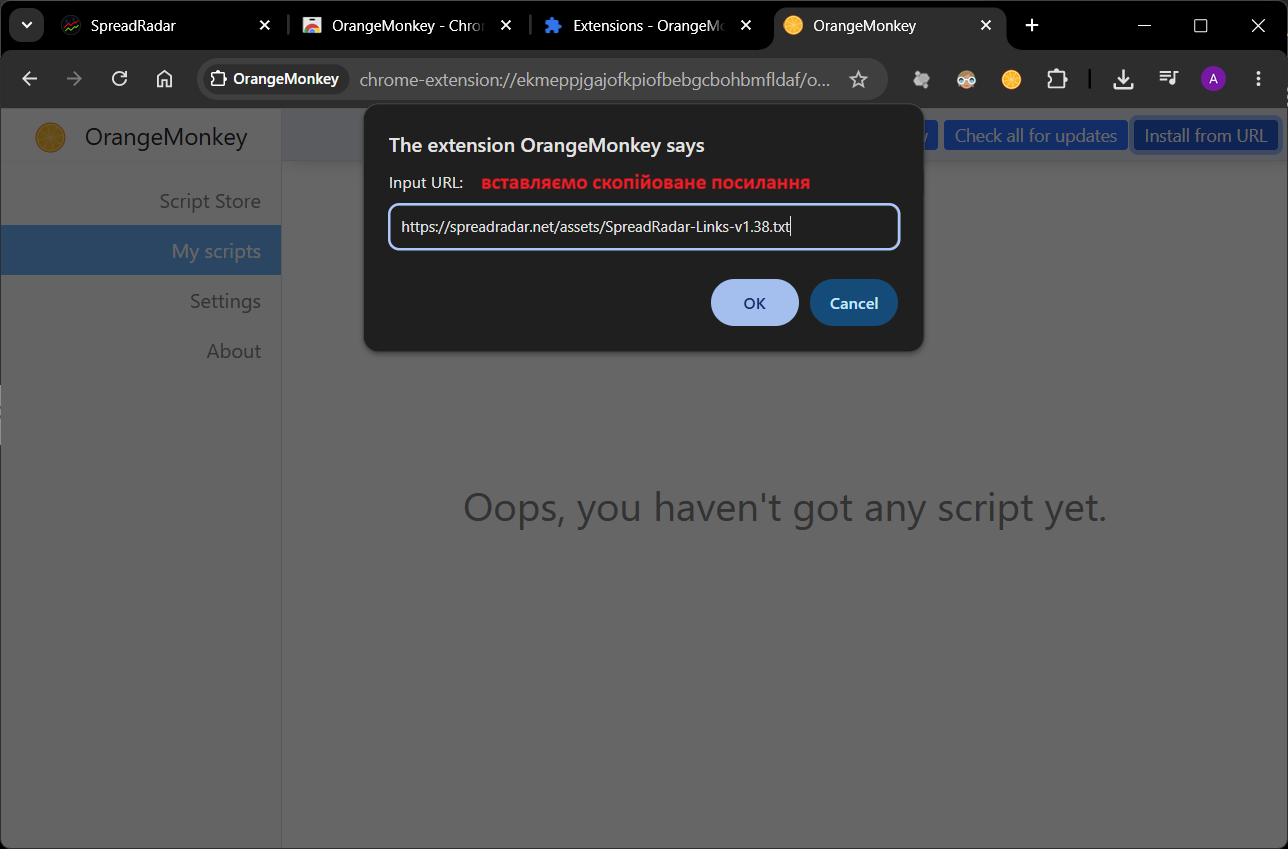Viewport: 1288px width, 849px height.
Task: Click the OrangeMonkey orange extension icon
Action: coord(1011,79)
